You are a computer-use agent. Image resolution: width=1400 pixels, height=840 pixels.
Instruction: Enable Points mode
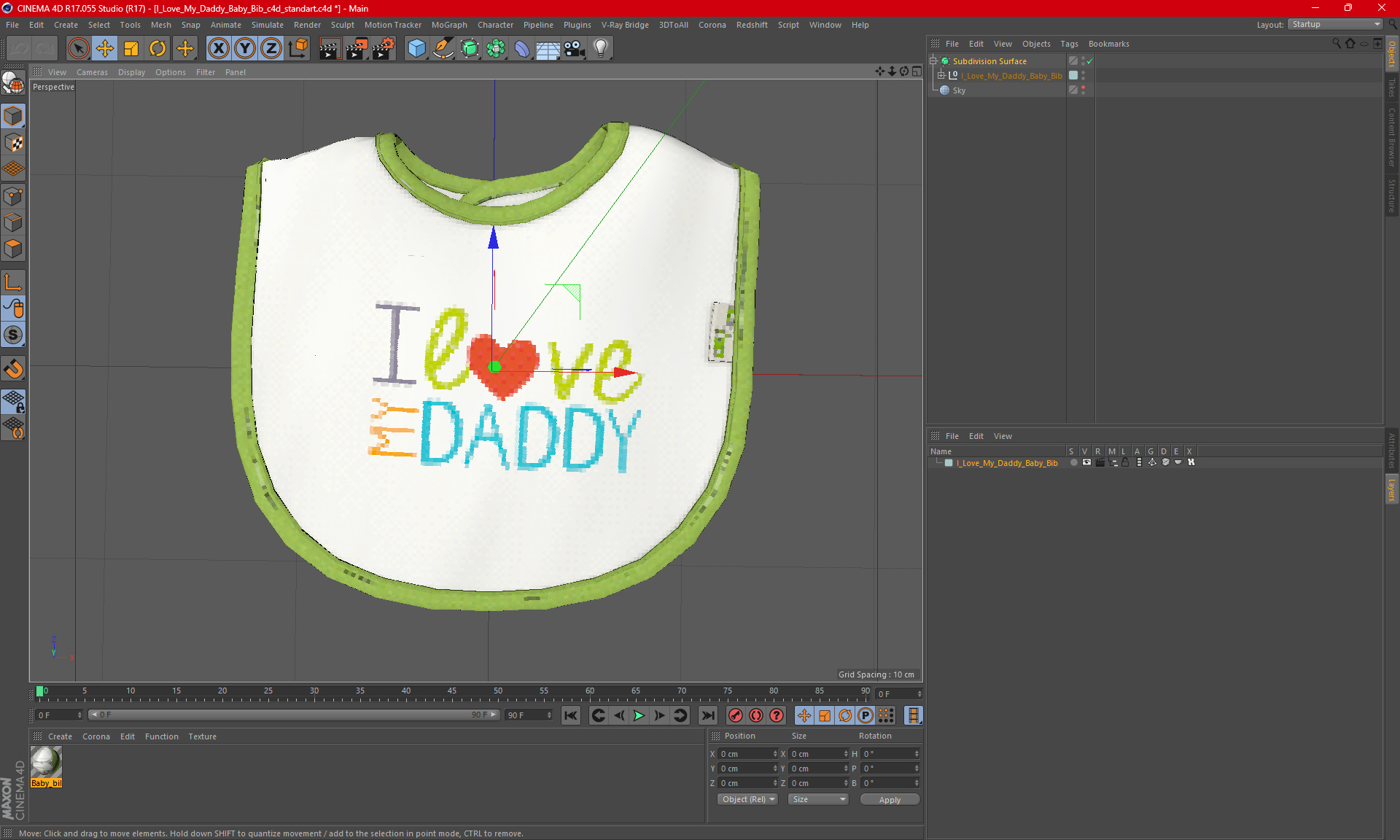point(13,196)
